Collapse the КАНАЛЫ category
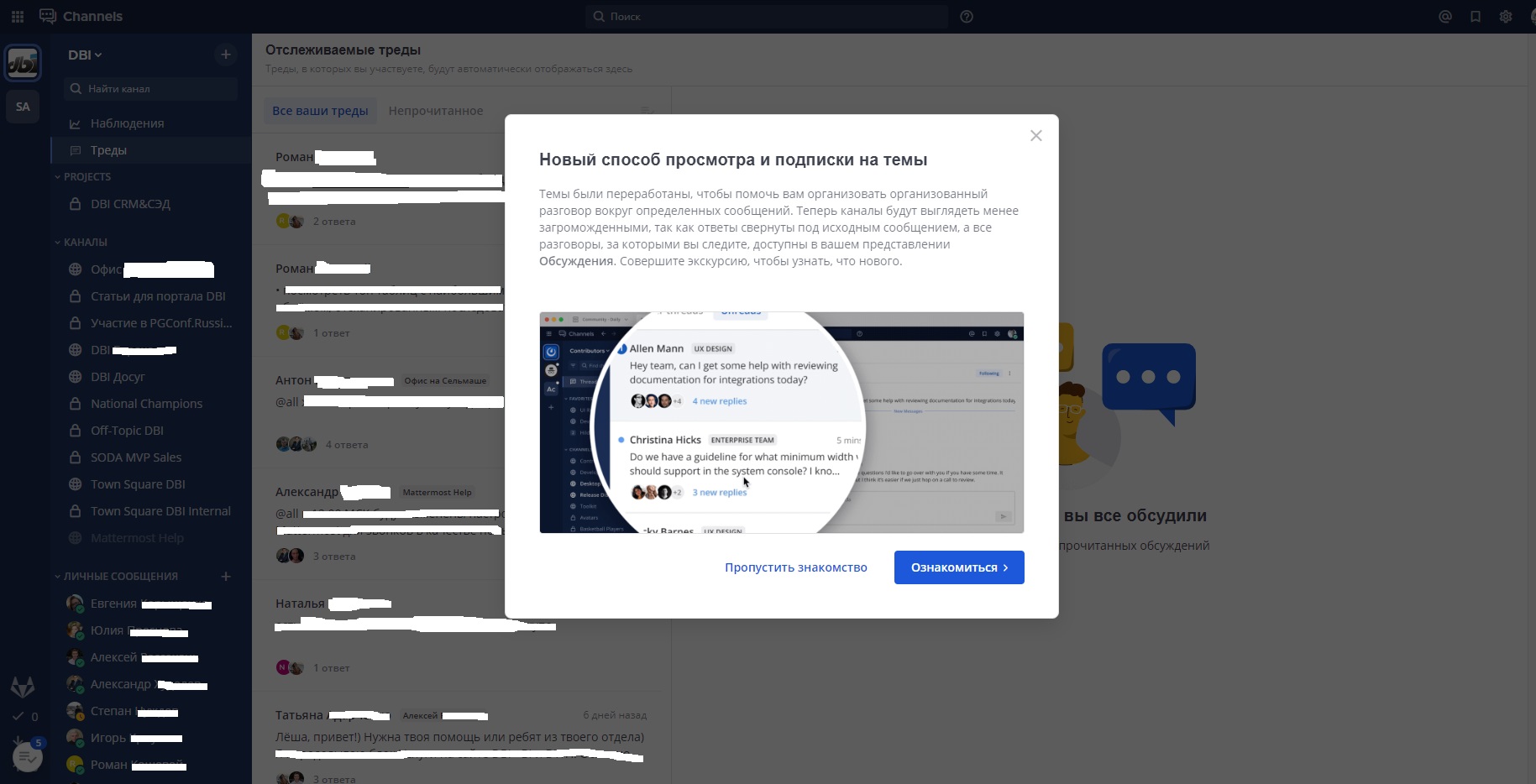The width and height of the screenshot is (1536, 784). point(81,243)
